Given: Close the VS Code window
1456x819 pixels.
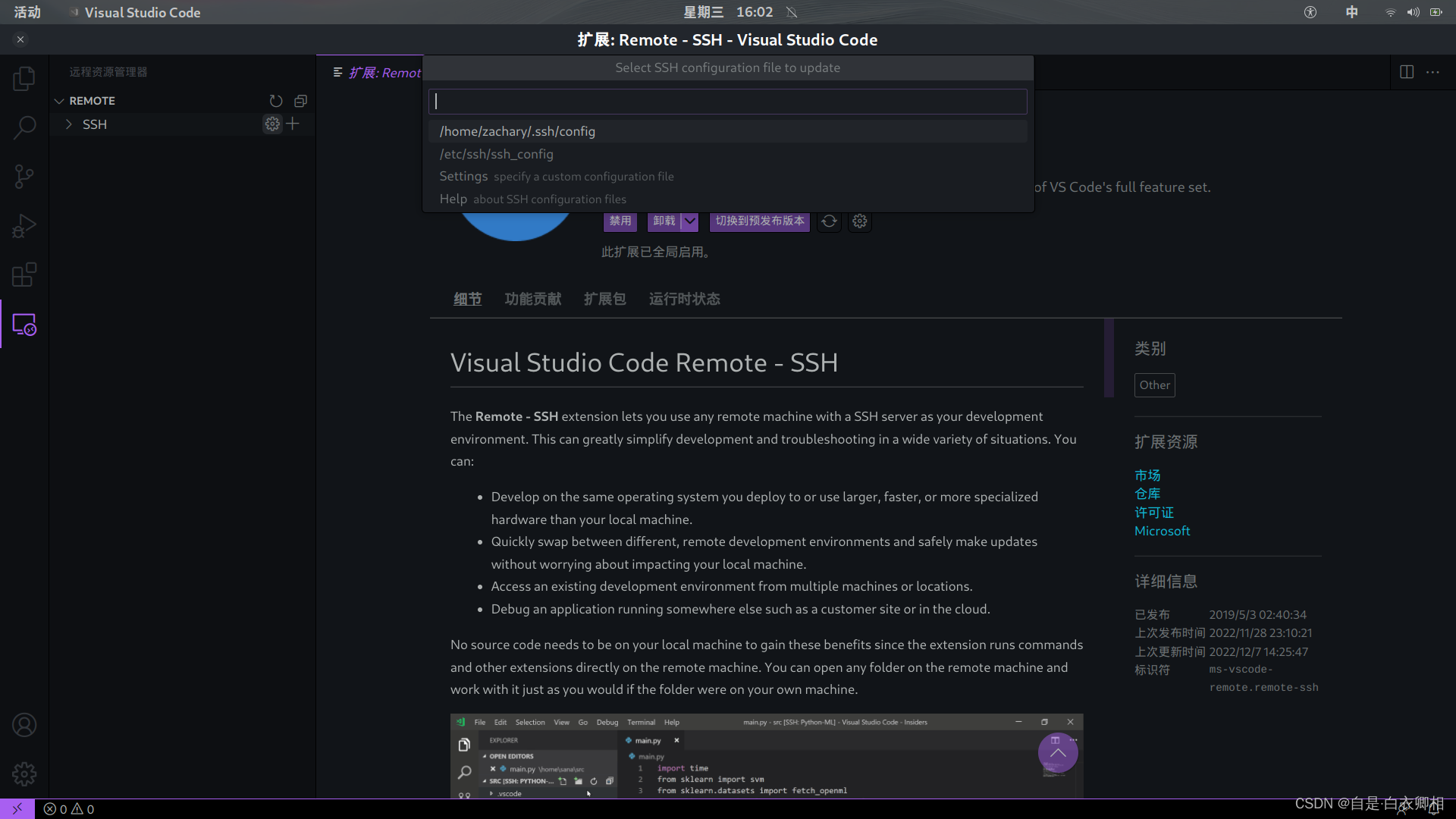Looking at the screenshot, I should tap(20, 39).
